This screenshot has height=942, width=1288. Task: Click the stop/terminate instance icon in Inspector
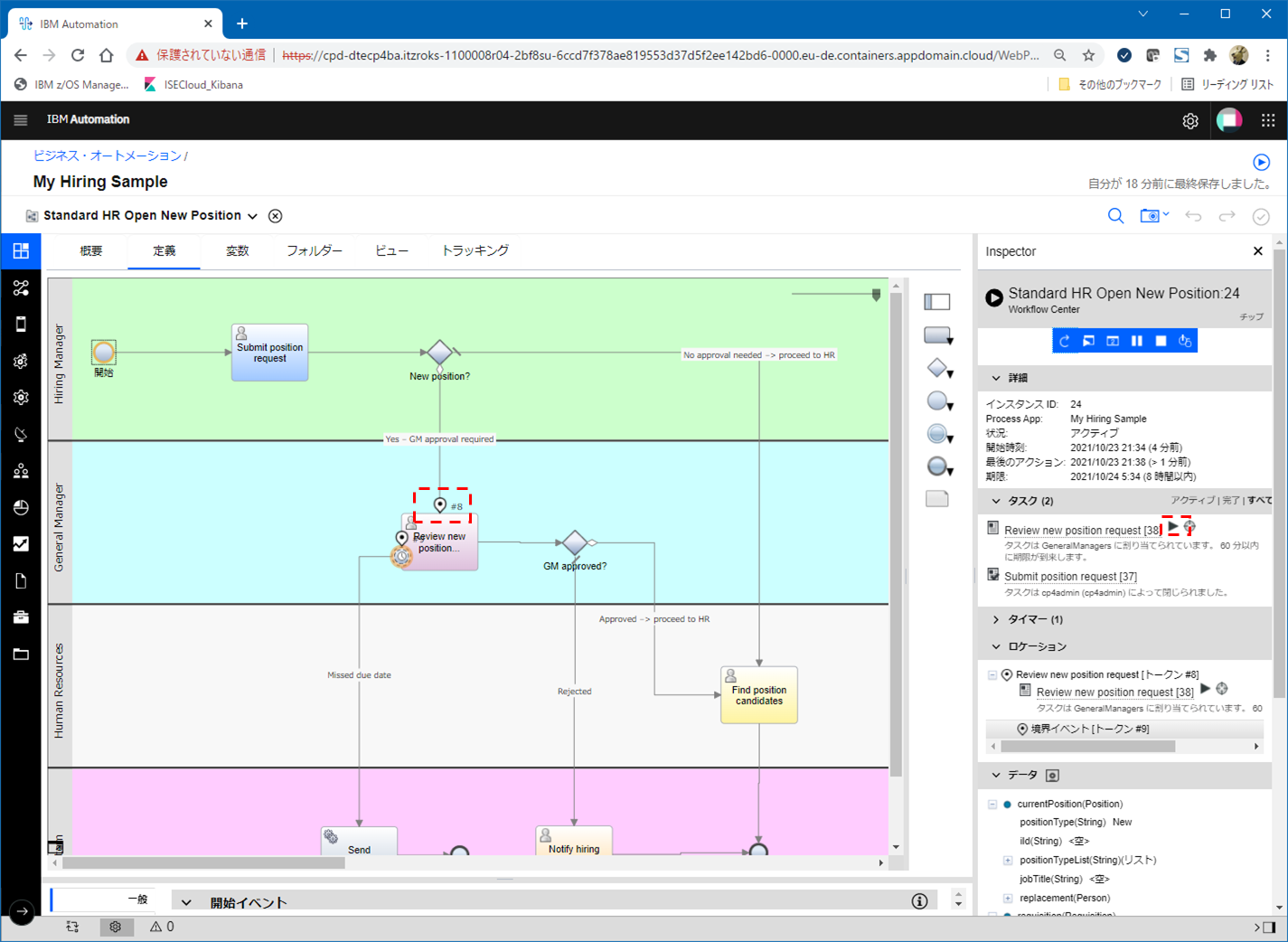[x=1161, y=341]
